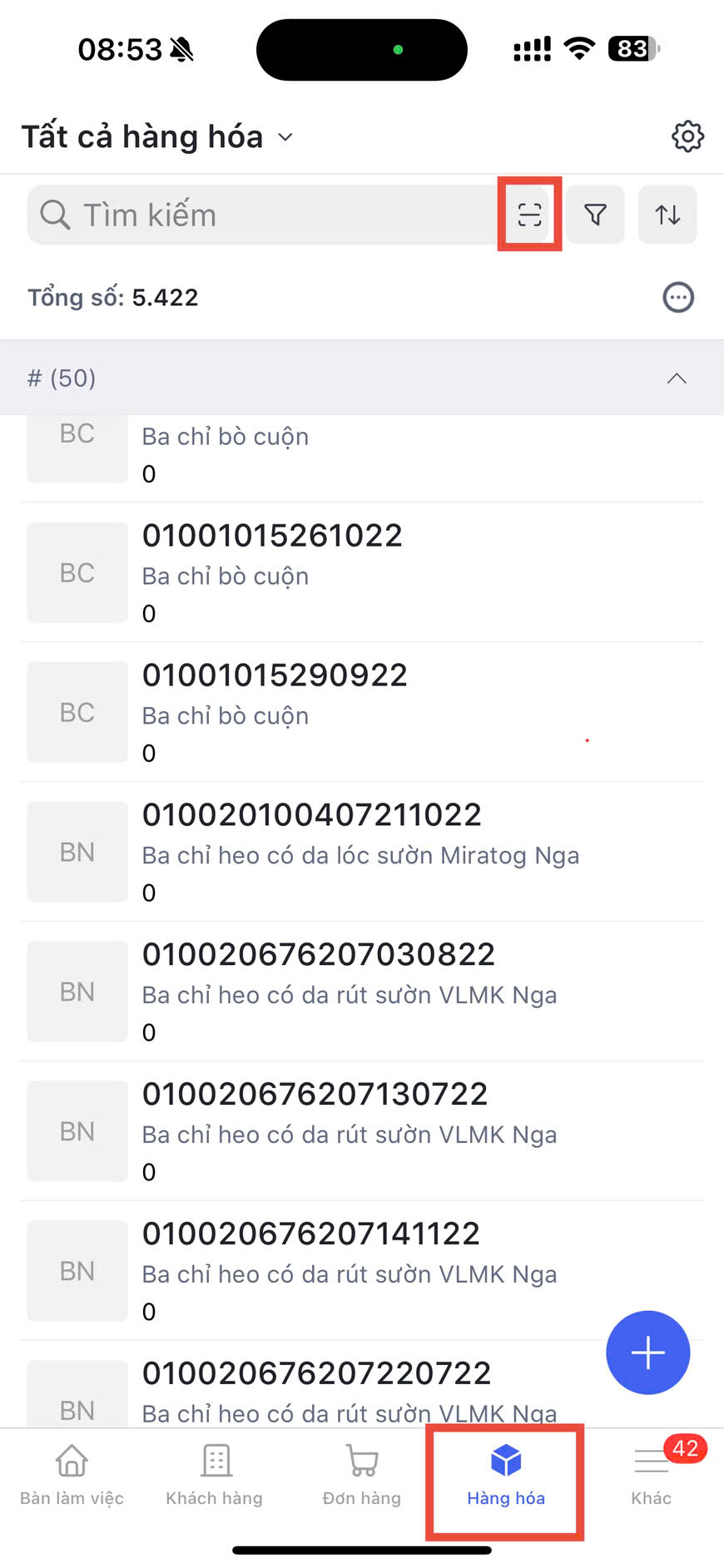
Task: Collapse the # (50) group chevron
Action: 677,378
